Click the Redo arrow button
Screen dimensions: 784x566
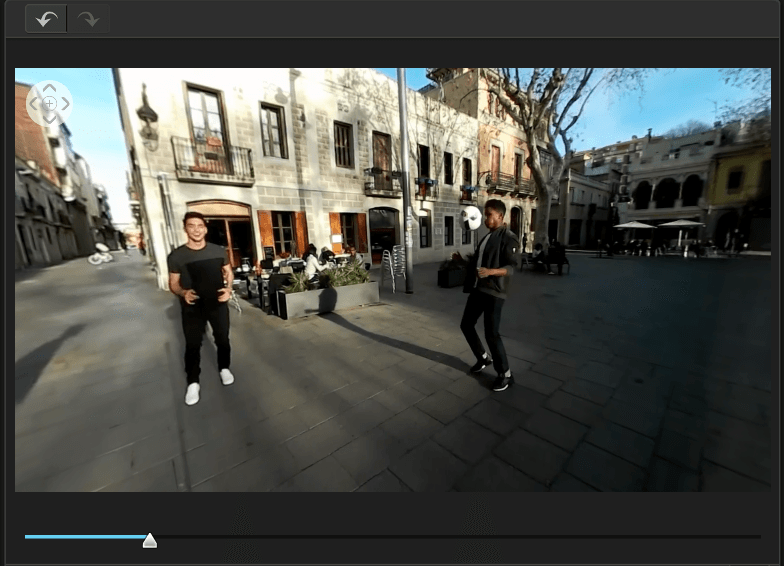click(88, 19)
